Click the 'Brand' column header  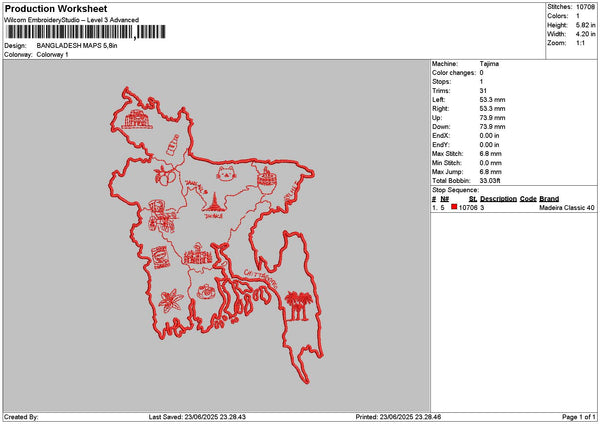click(549, 199)
